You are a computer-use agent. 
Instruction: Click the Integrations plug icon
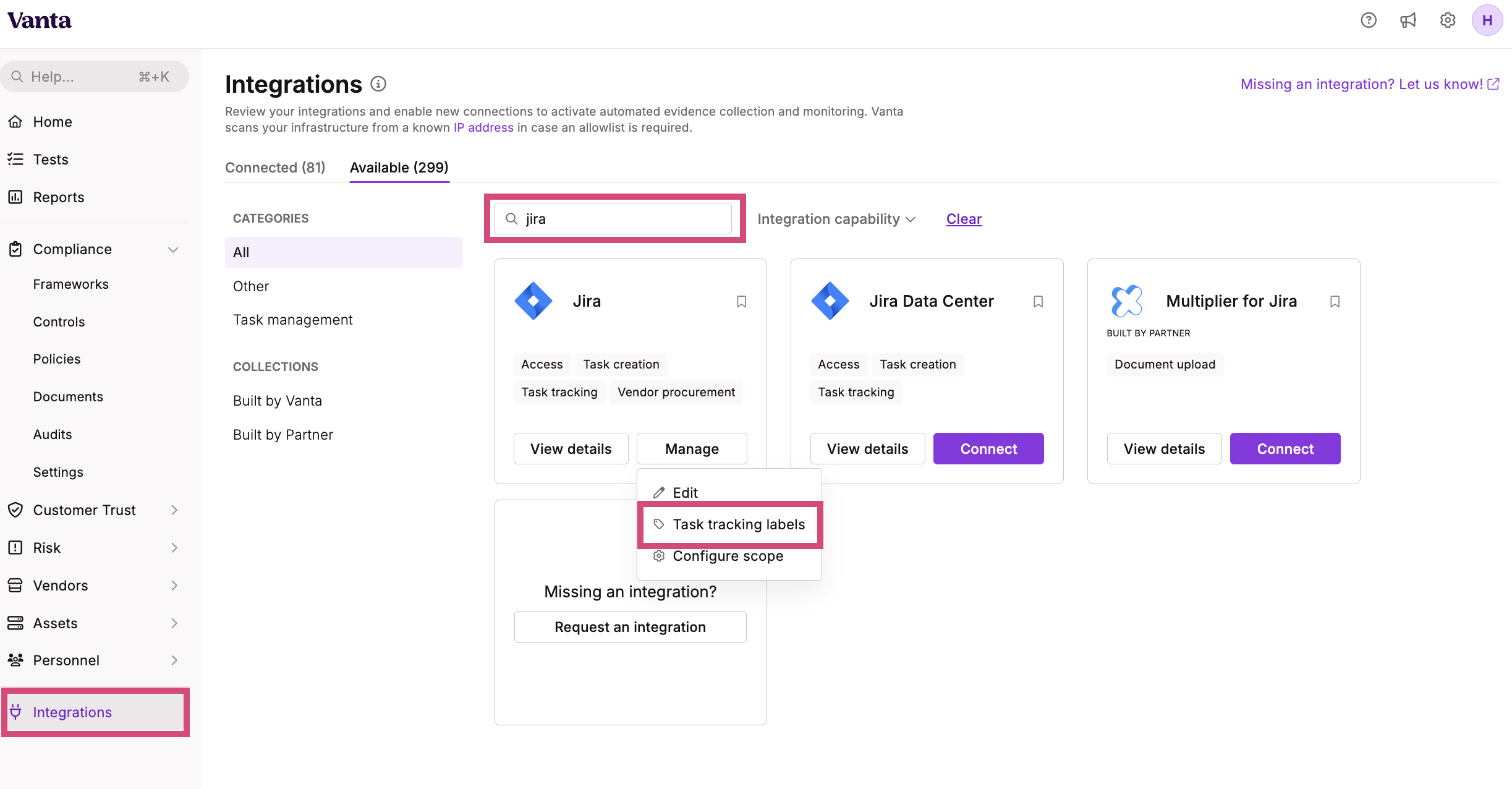[15, 712]
